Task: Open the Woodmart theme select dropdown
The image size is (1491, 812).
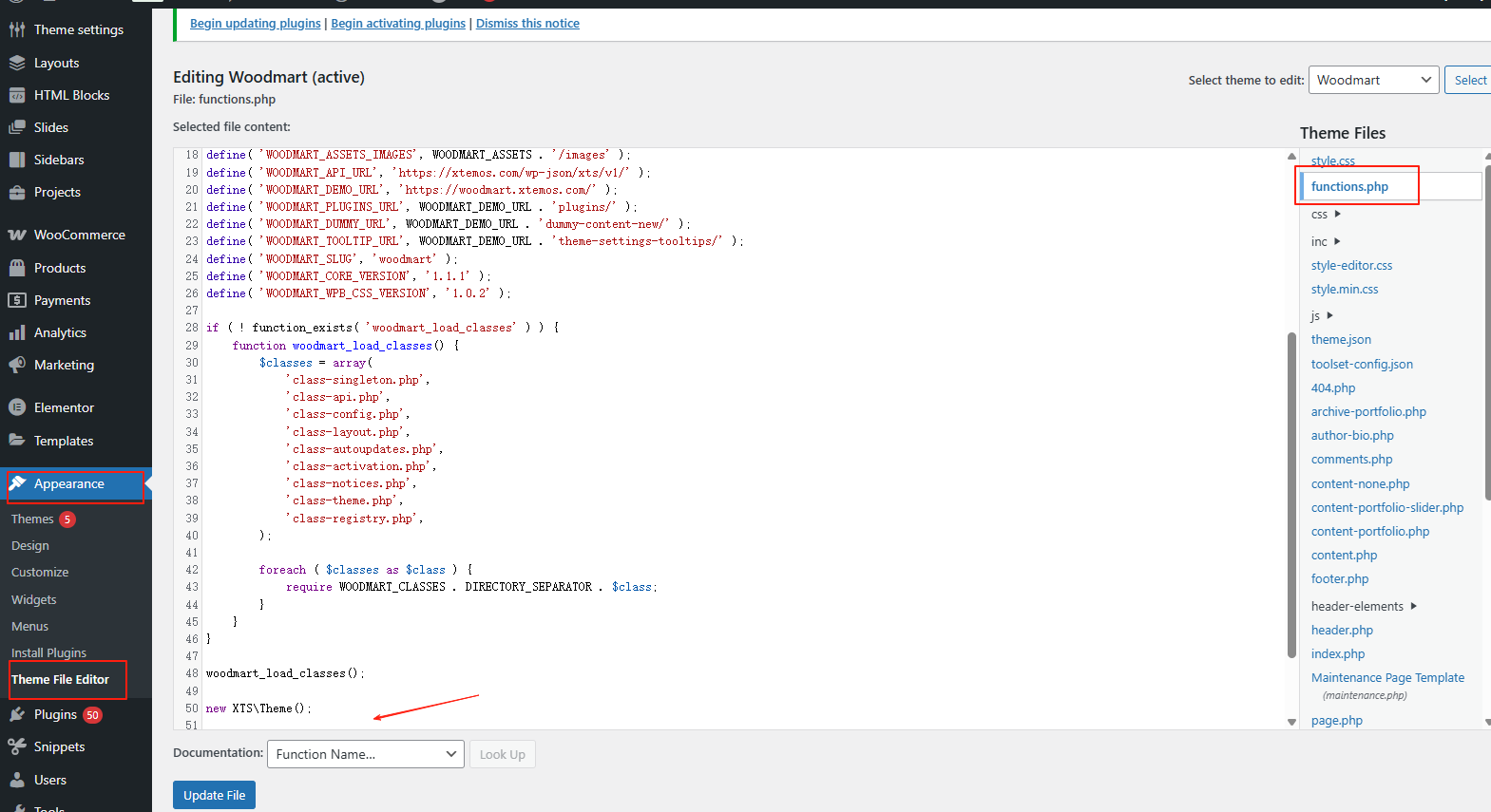Action: pyautogui.click(x=1373, y=80)
